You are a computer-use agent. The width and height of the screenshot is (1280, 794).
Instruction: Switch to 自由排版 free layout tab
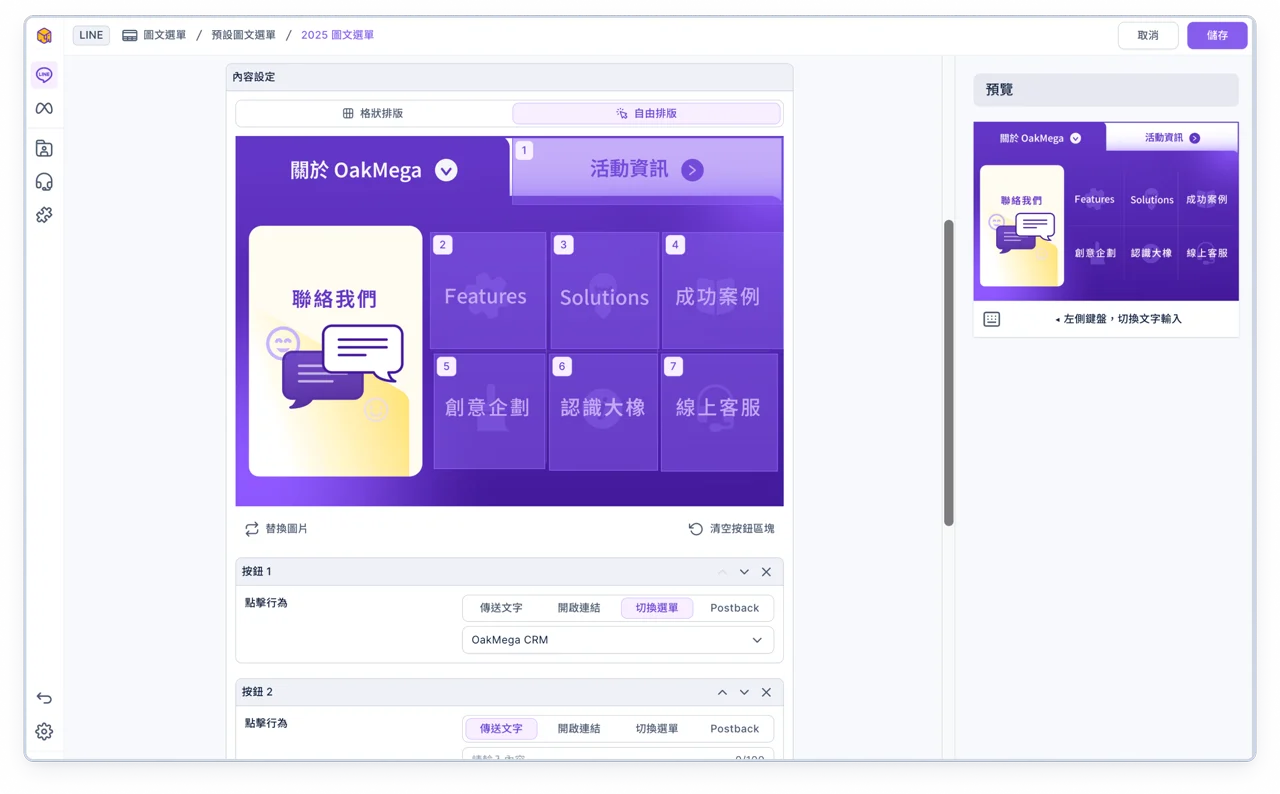click(x=647, y=114)
